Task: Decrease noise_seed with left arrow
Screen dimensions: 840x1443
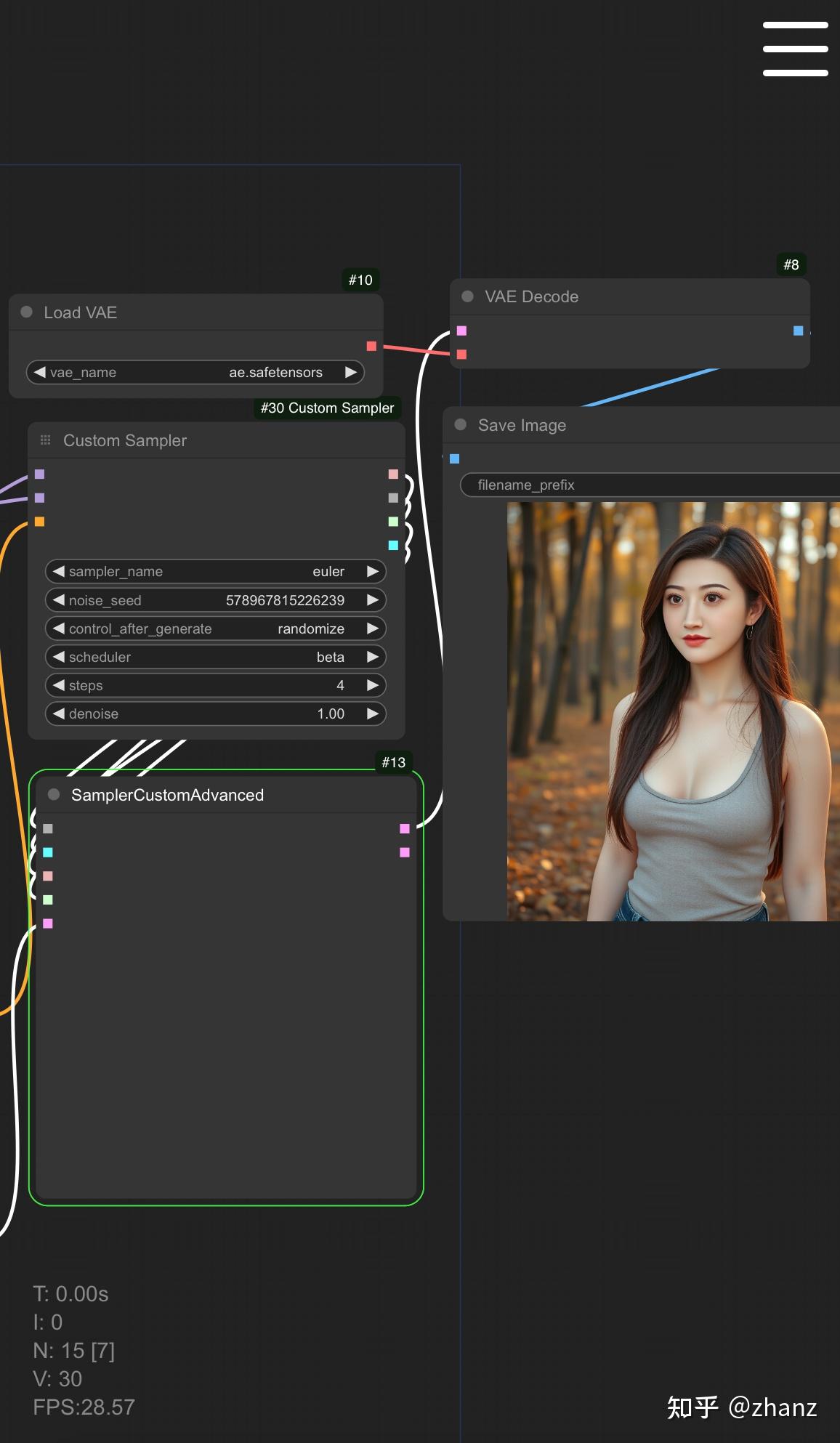Action: (x=59, y=600)
